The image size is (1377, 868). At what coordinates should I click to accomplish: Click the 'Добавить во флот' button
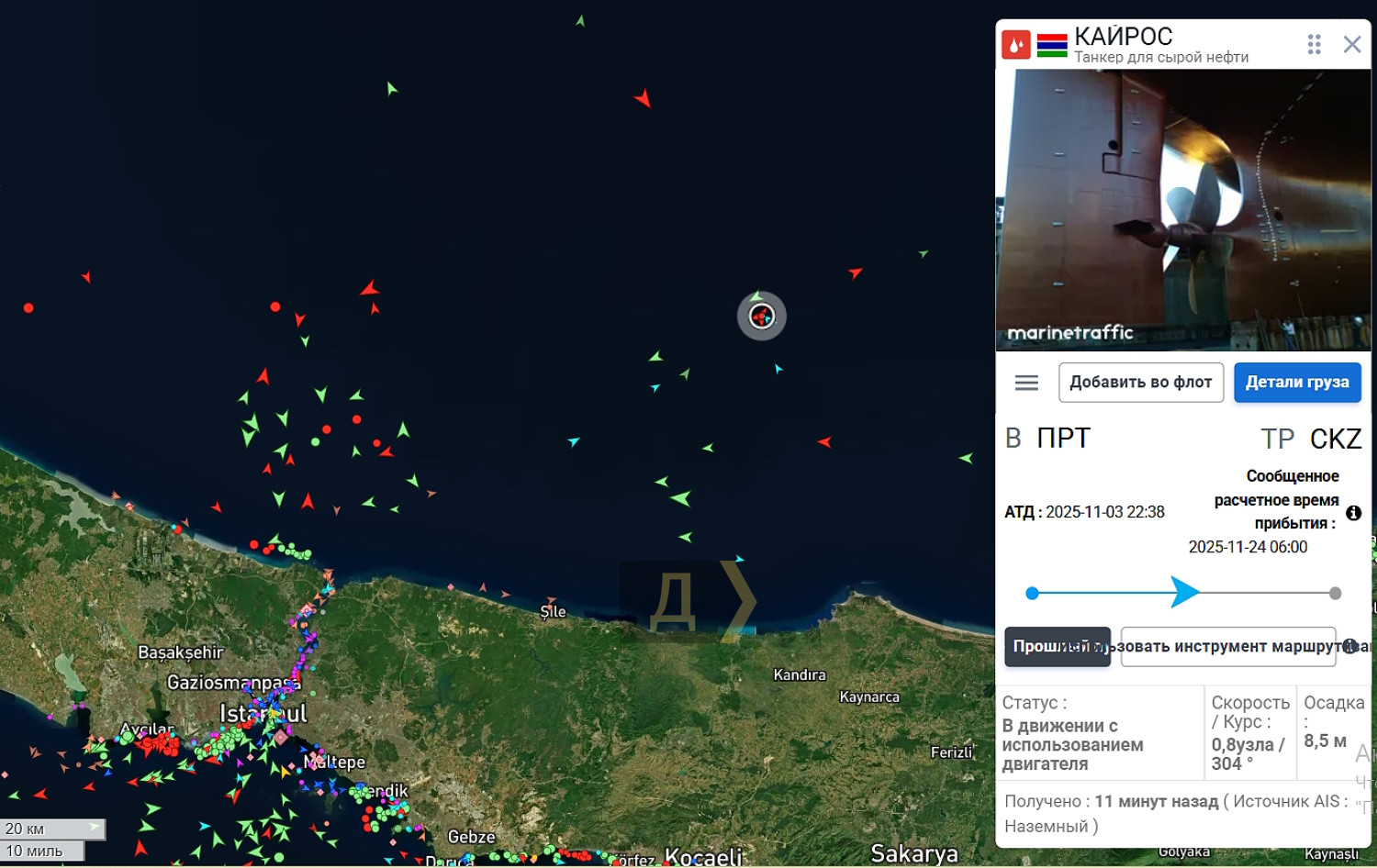(x=1140, y=383)
